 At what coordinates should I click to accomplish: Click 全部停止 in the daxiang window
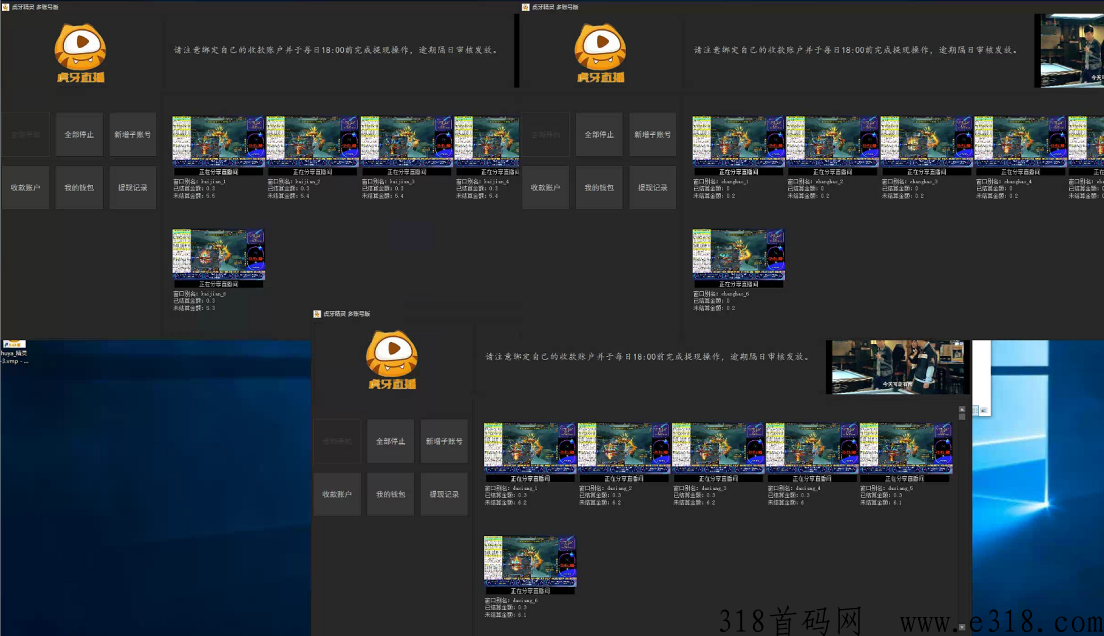point(390,441)
